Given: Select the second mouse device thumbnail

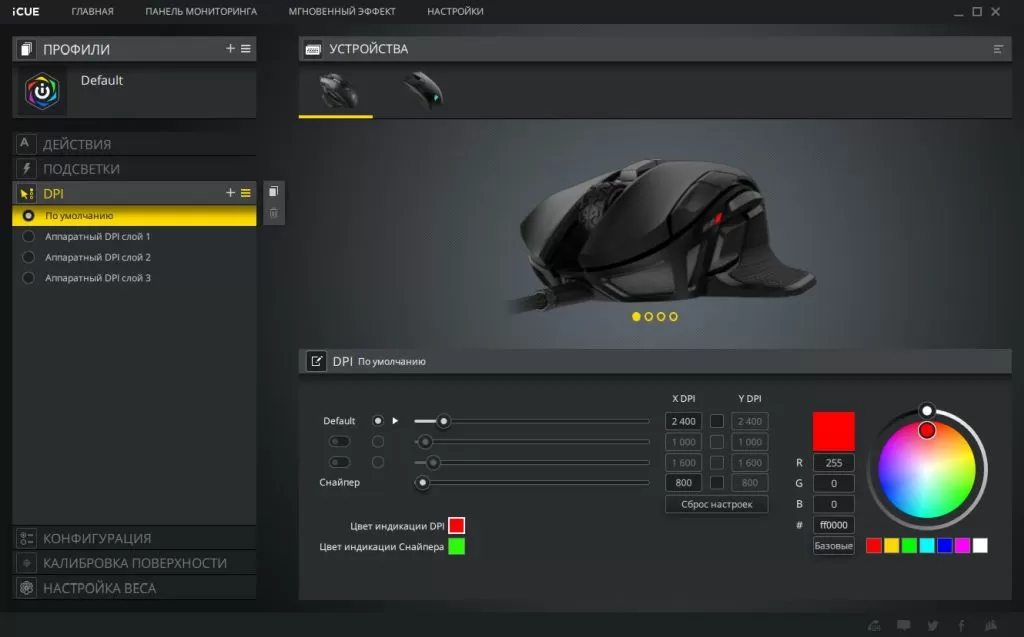Looking at the screenshot, I should [x=423, y=91].
